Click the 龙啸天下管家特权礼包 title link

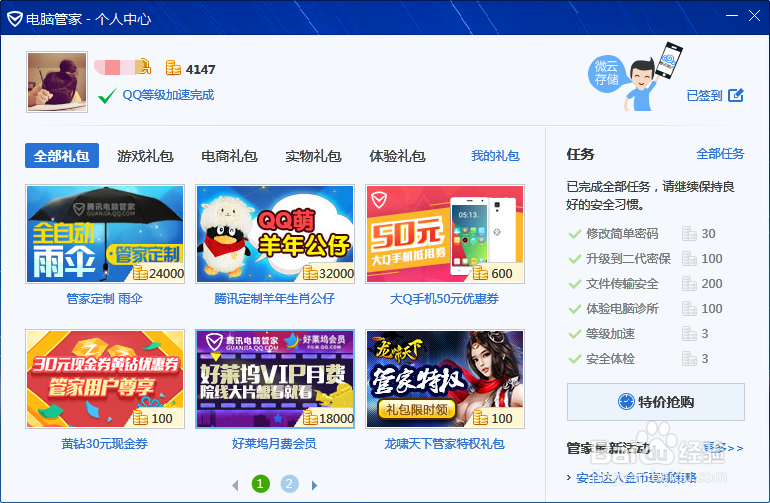[444, 444]
